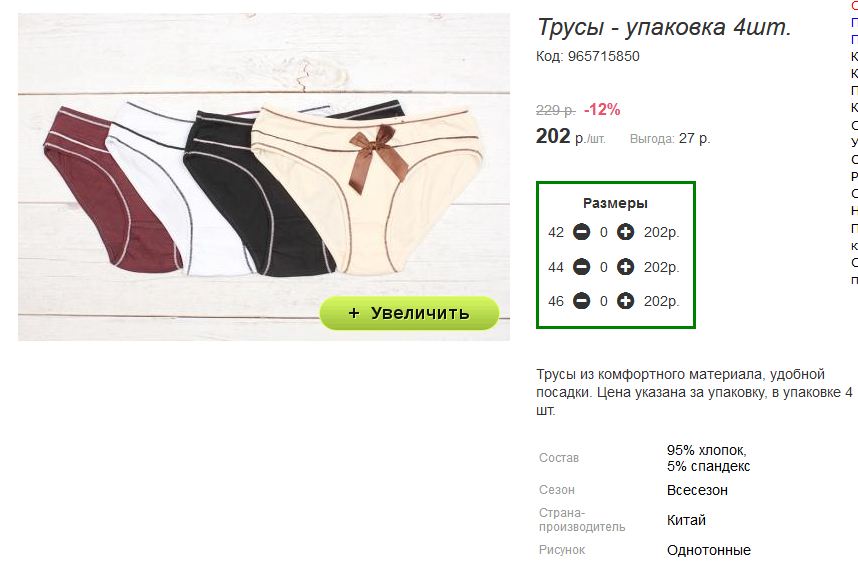
Task: Click the 202р. price beside size 42
Action: click(662, 233)
